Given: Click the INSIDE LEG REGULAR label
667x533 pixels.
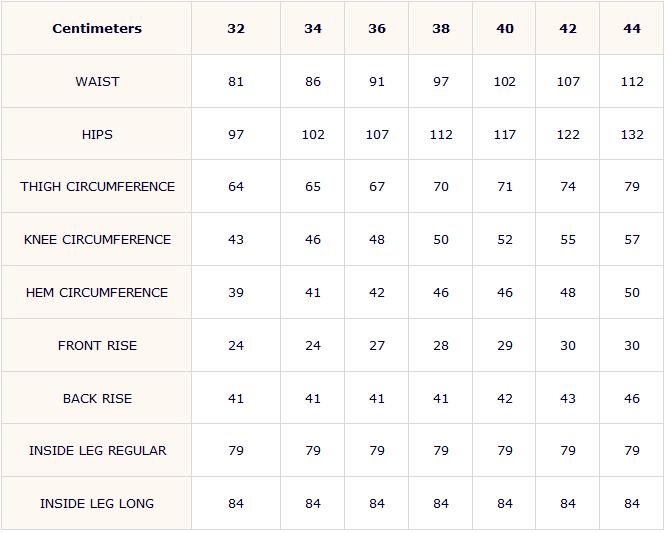Looking at the screenshot, I should pyautogui.click(x=97, y=450).
